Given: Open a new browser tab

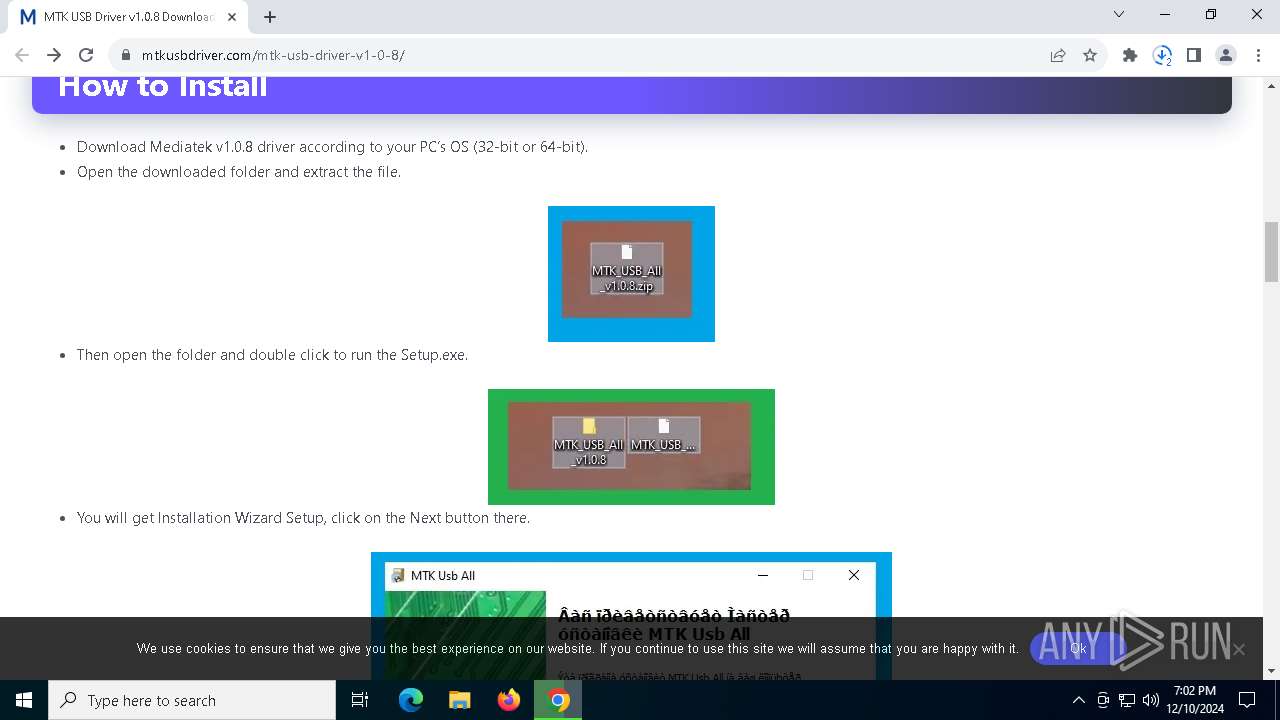Looking at the screenshot, I should pyautogui.click(x=270, y=17).
